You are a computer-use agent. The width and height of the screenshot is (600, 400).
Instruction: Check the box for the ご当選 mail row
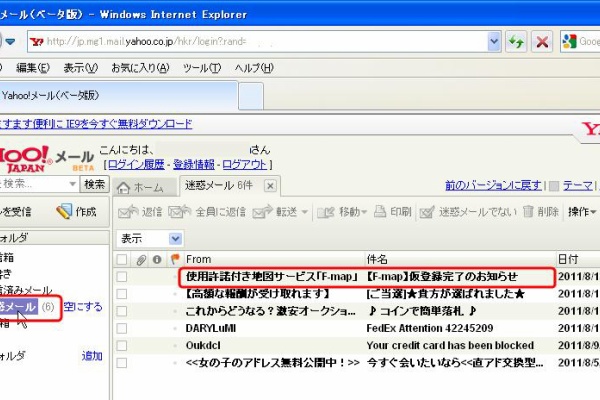coord(122,294)
